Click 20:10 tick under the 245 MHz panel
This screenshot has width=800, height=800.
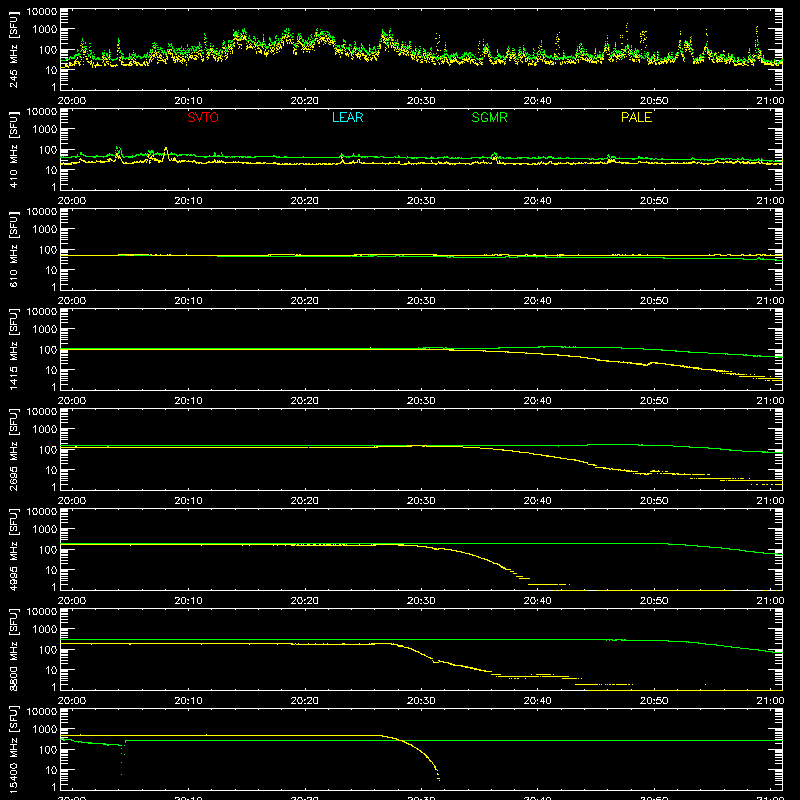[188, 101]
